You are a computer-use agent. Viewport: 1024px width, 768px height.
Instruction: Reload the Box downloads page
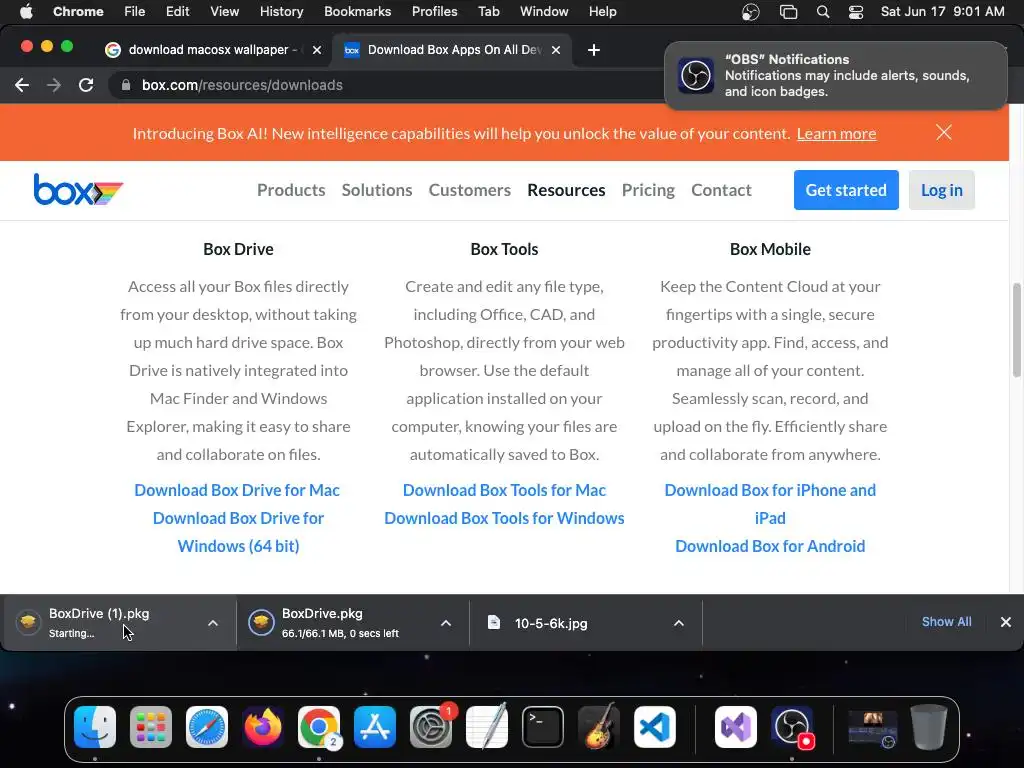coord(86,85)
